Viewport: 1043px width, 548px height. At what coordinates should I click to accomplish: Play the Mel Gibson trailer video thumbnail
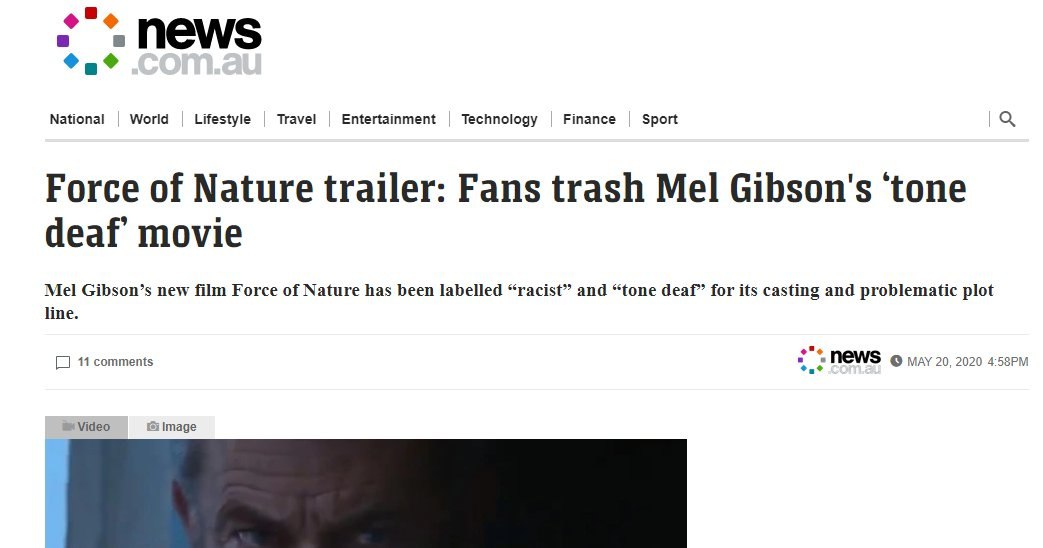pos(366,493)
